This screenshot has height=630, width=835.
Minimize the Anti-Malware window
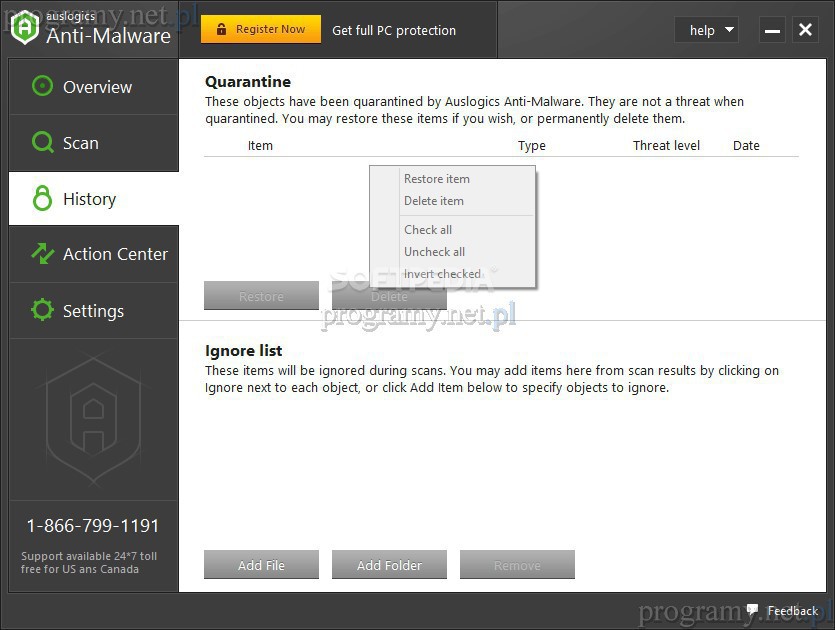pyautogui.click(x=772, y=30)
